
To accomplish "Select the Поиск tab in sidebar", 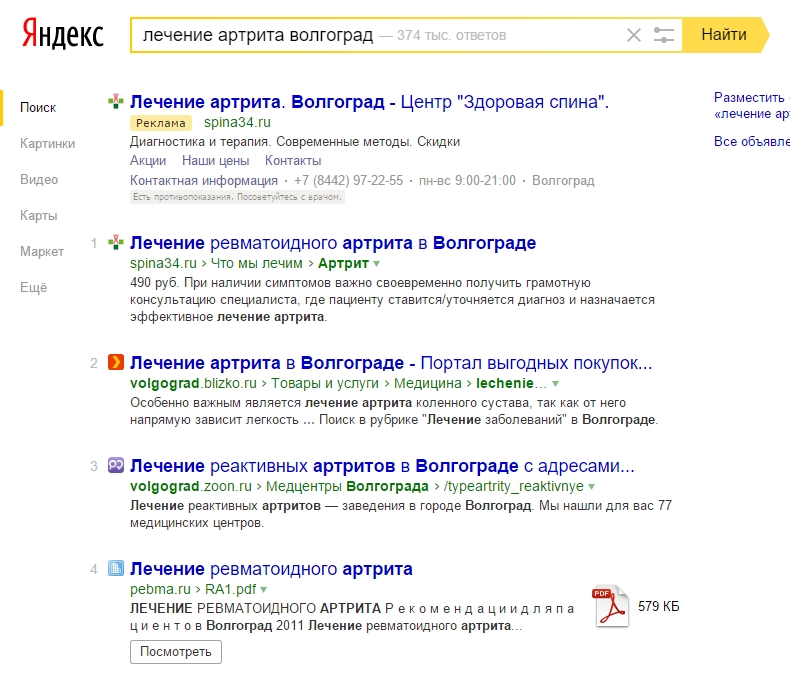I will point(38,108).
